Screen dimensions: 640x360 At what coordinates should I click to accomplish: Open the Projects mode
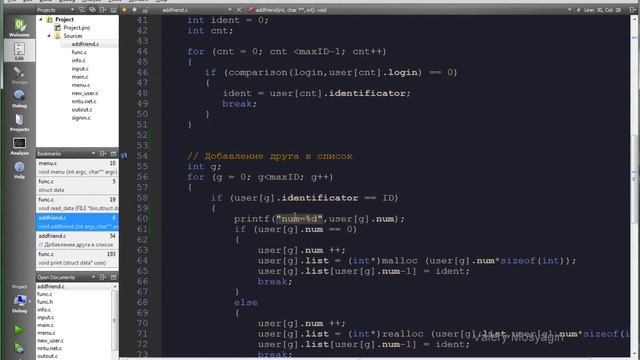tap(19, 122)
